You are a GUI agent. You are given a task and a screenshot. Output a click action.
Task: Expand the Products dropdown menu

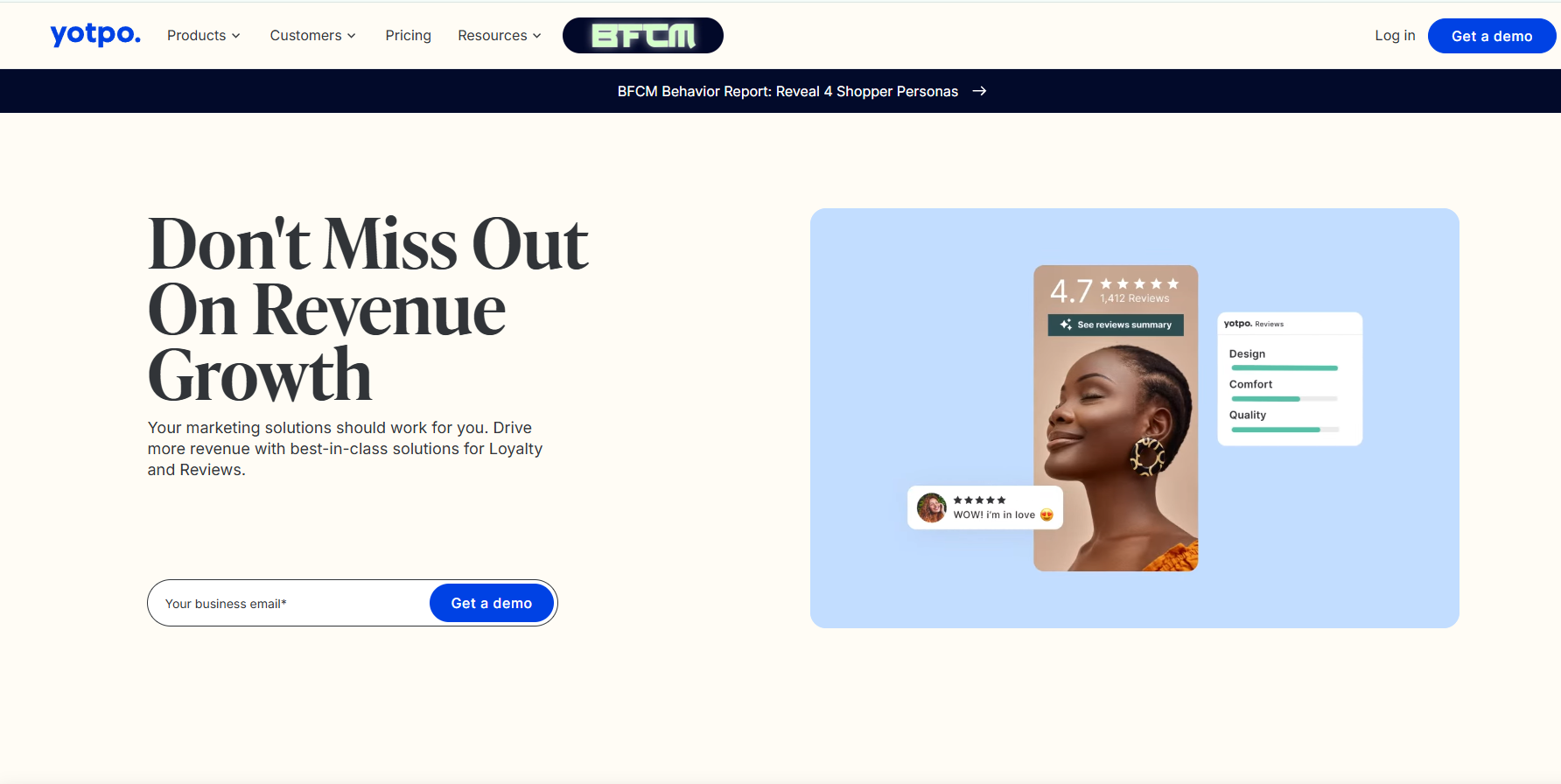[x=203, y=36]
